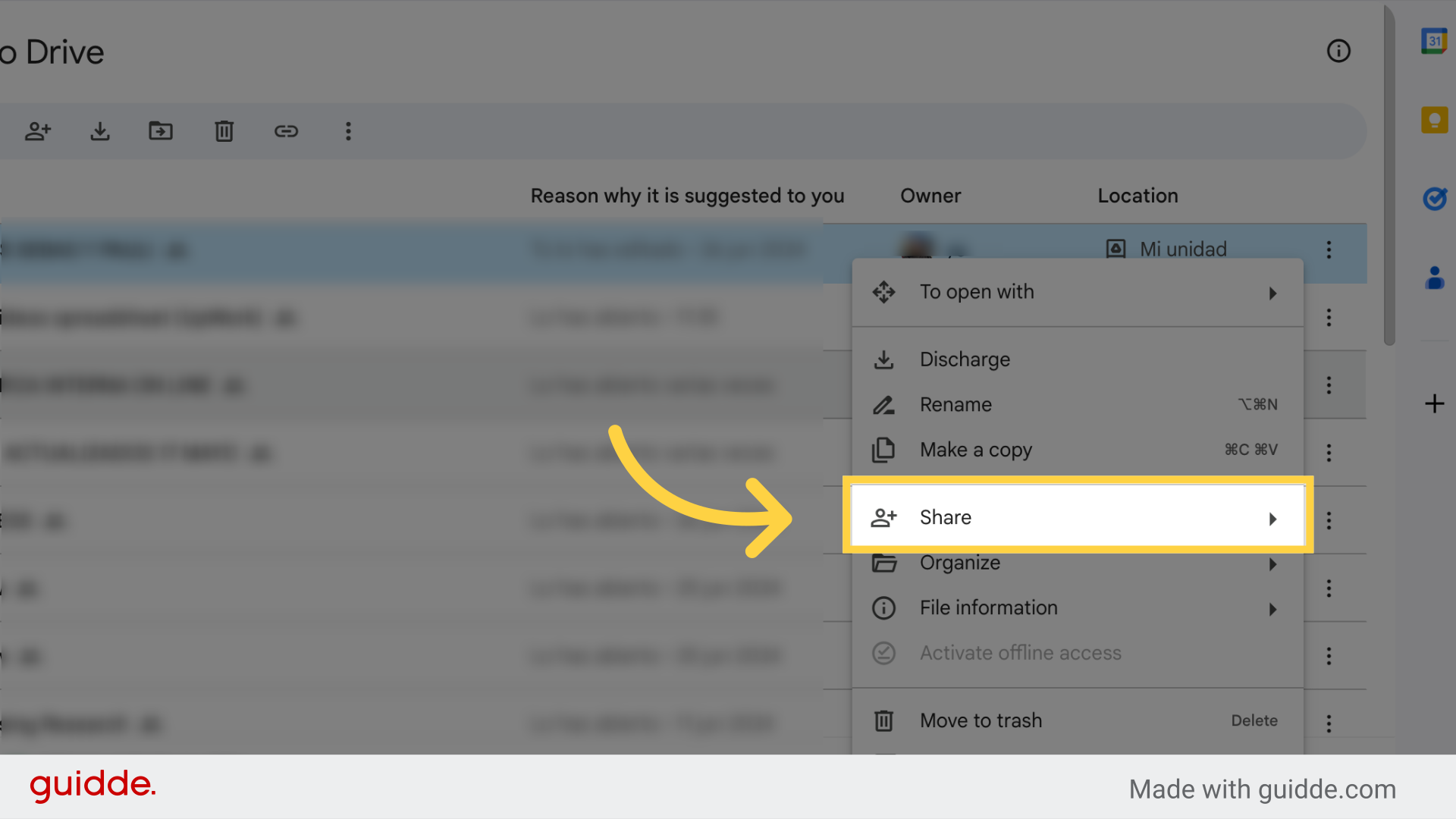Select Rename in the context menu

point(1078,405)
